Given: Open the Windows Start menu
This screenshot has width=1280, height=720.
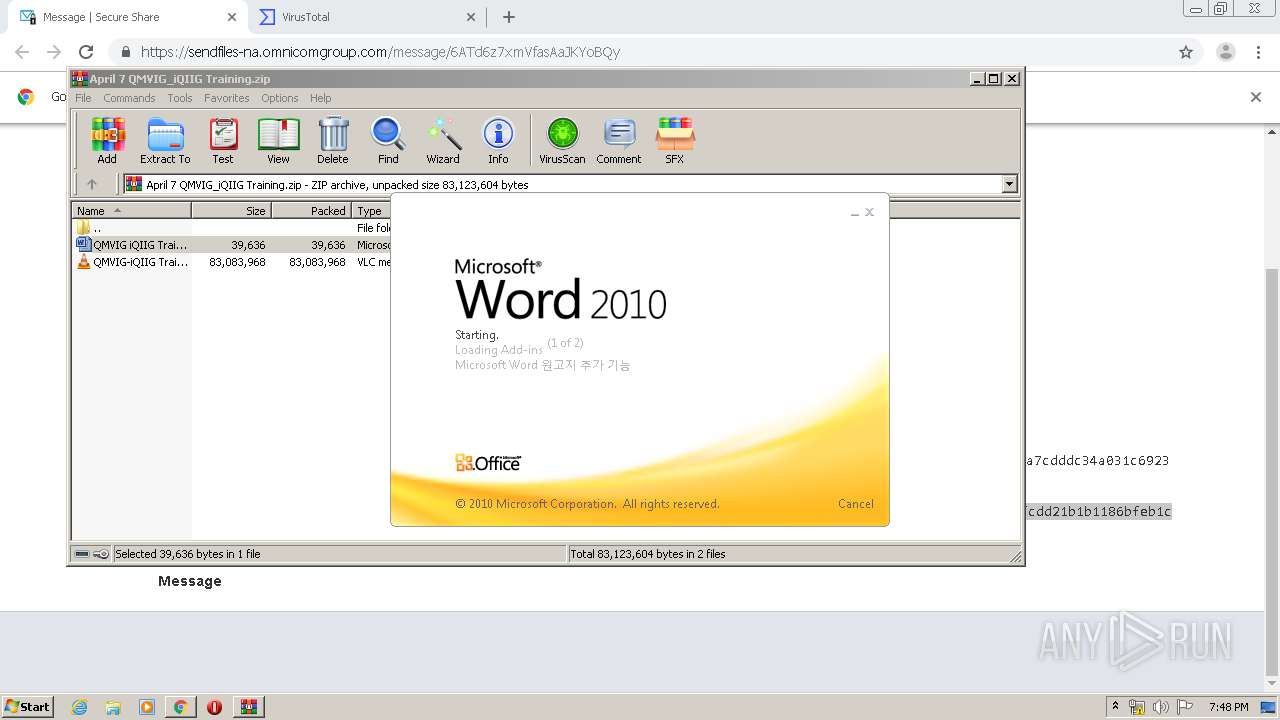Looking at the screenshot, I should coord(27,706).
